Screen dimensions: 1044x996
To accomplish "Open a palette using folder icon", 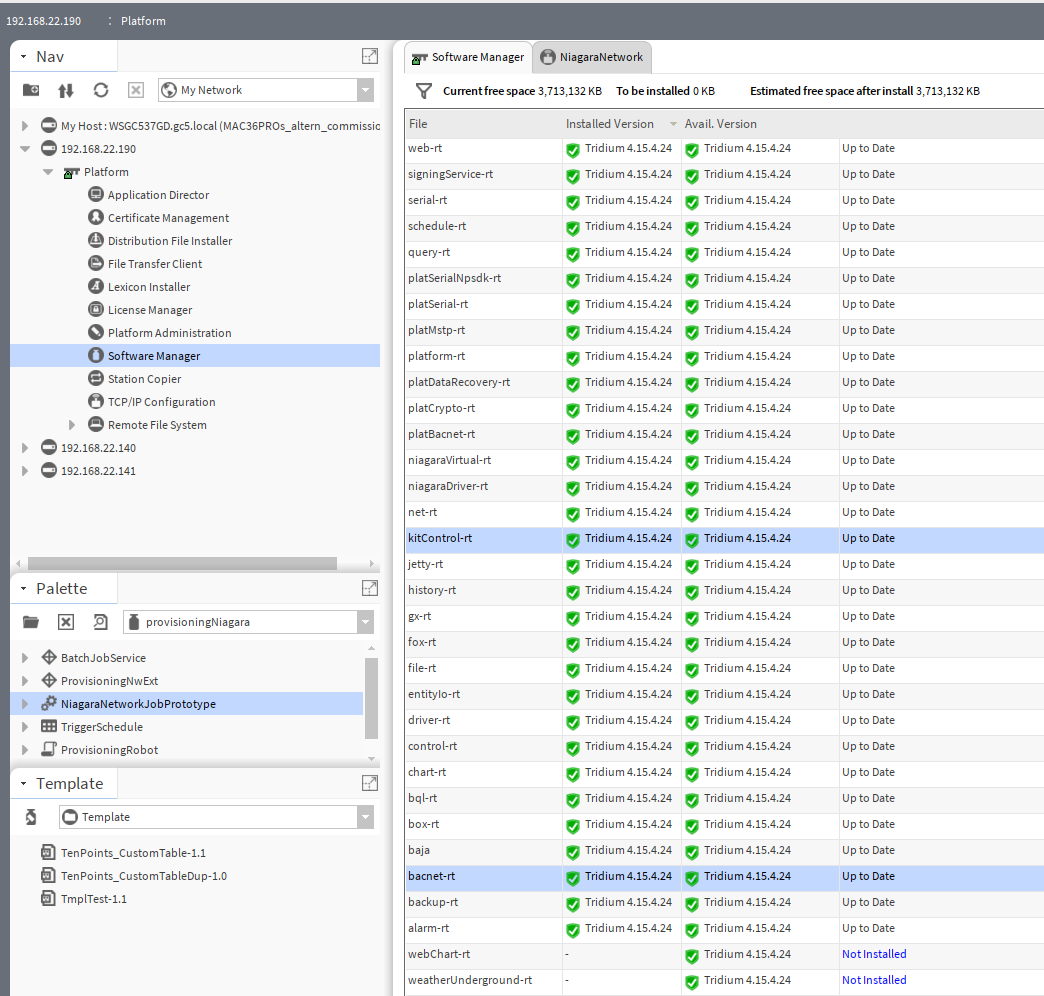I will [31, 622].
